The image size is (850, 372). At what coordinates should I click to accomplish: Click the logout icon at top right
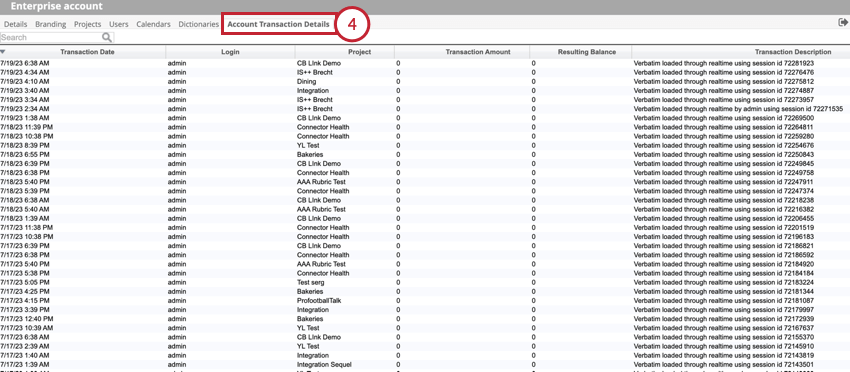843,23
